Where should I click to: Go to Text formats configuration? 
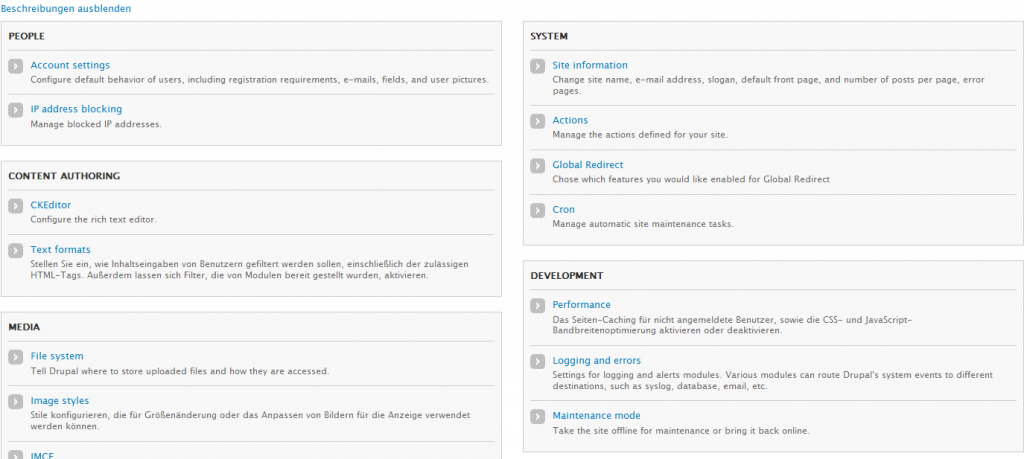[60, 249]
